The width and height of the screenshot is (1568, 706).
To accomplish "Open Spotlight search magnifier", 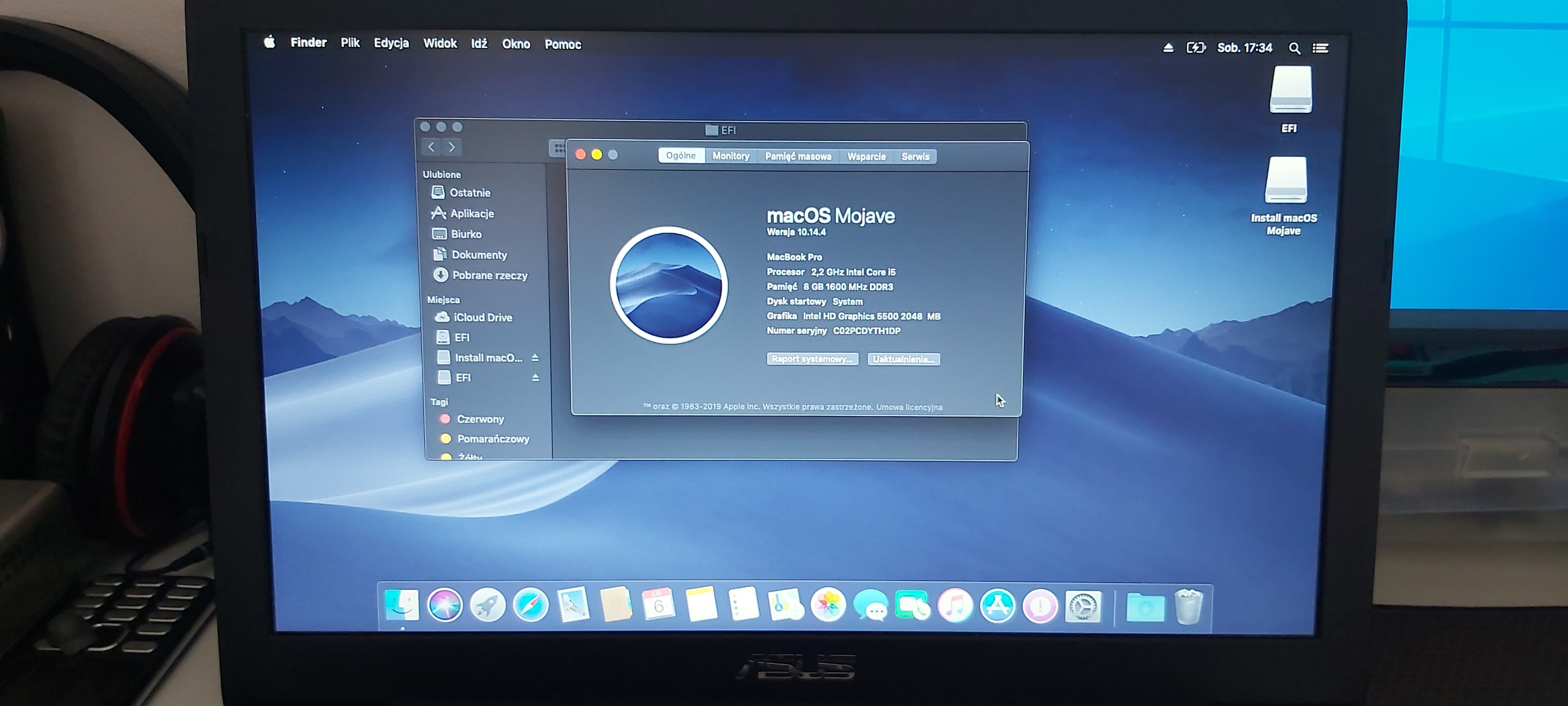I will (x=1295, y=48).
